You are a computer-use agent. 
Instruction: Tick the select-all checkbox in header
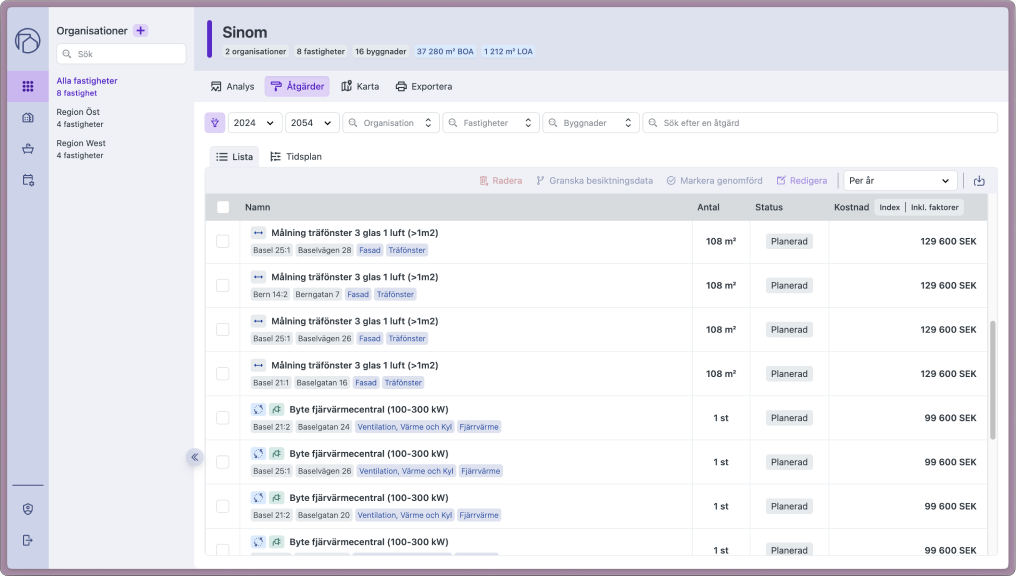(x=223, y=207)
